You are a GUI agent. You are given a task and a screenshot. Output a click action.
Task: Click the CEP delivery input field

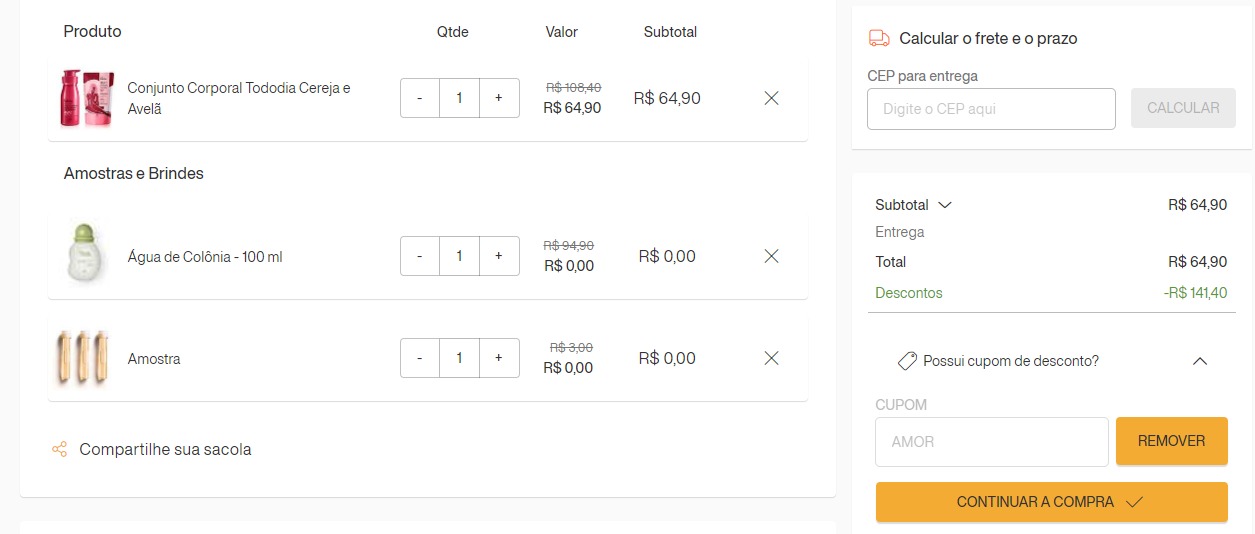[x=991, y=109]
